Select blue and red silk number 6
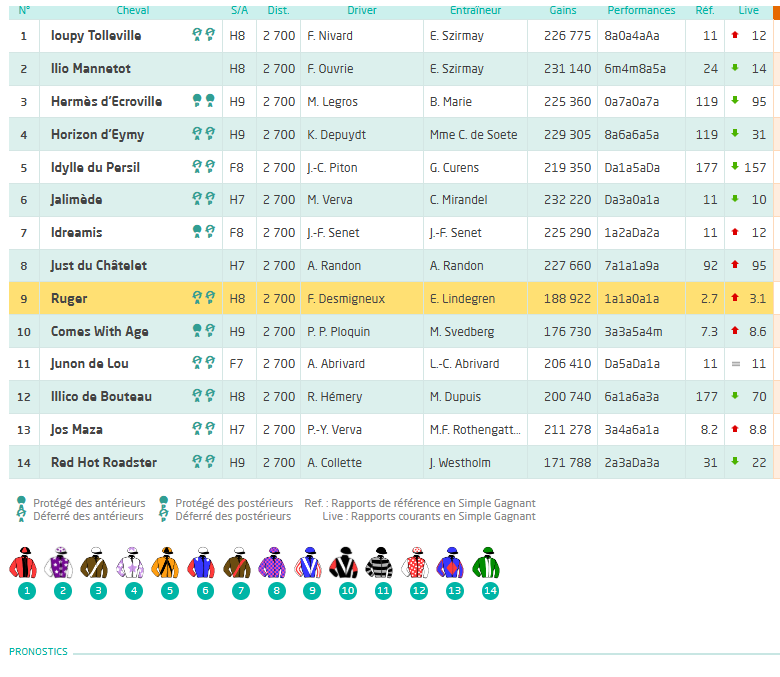This screenshot has width=780, height=677. coord(201,563)
